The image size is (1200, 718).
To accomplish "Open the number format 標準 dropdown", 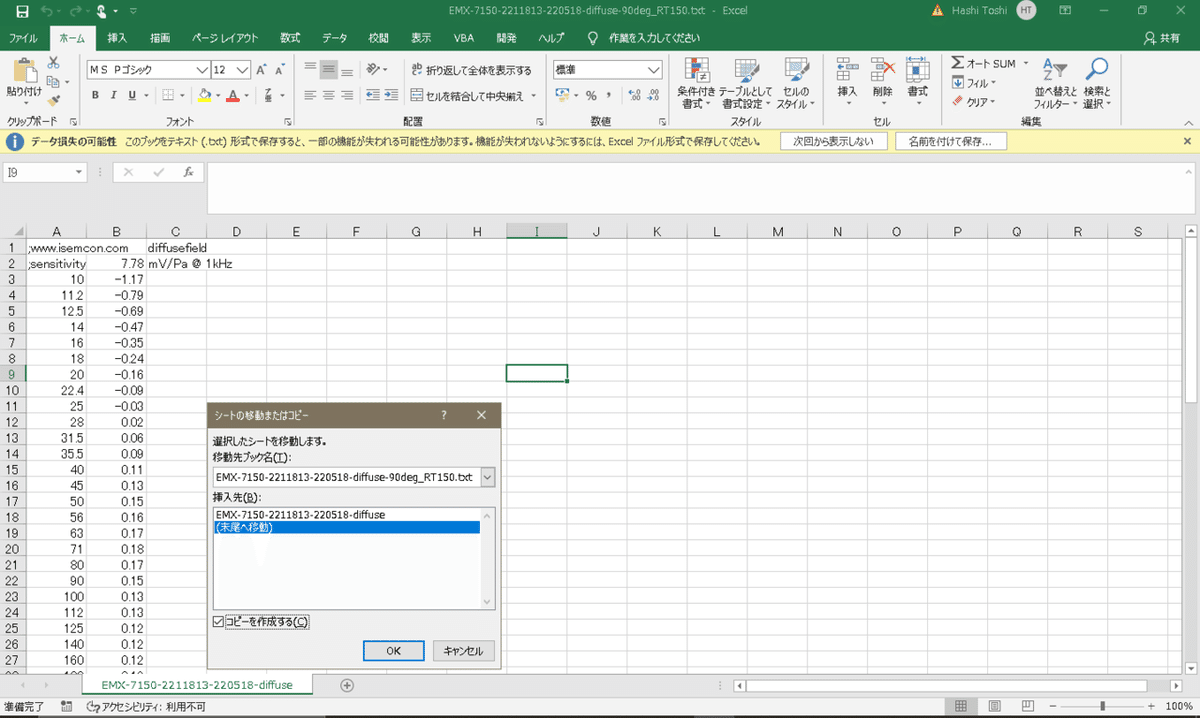I will 654,70.
